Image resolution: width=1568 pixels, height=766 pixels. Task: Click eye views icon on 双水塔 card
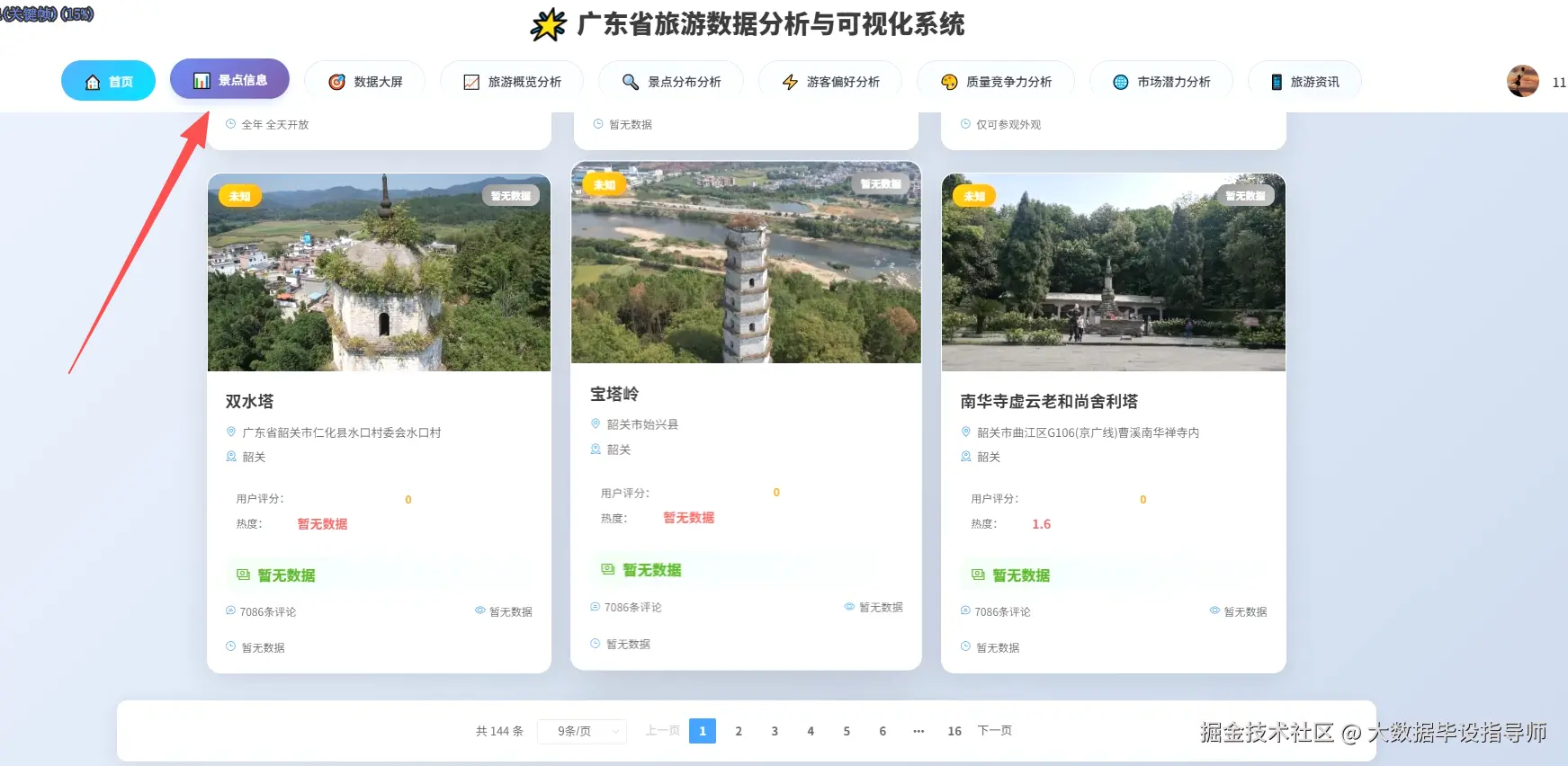(x=480, y=610)
